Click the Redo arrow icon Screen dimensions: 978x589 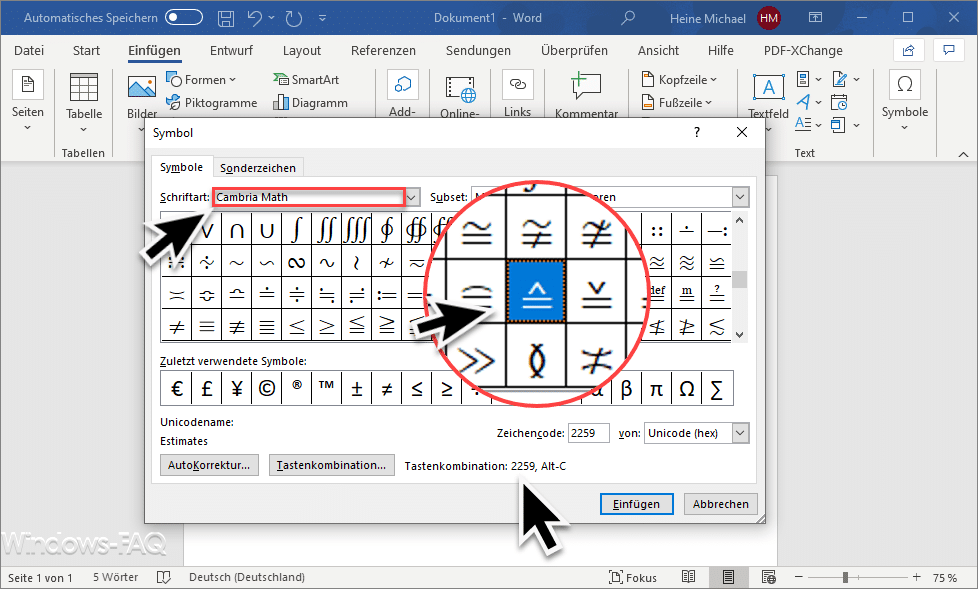tap(293, 18)
